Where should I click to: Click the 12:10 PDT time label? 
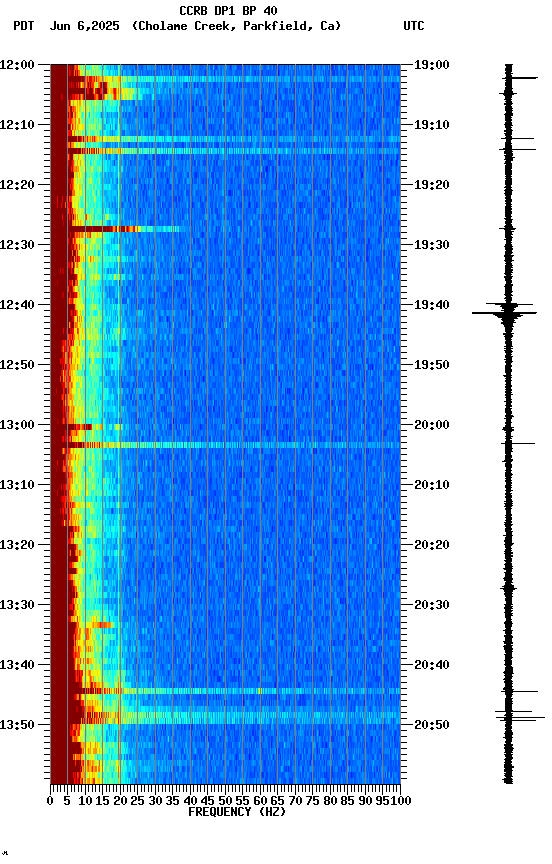pos(17,125)
